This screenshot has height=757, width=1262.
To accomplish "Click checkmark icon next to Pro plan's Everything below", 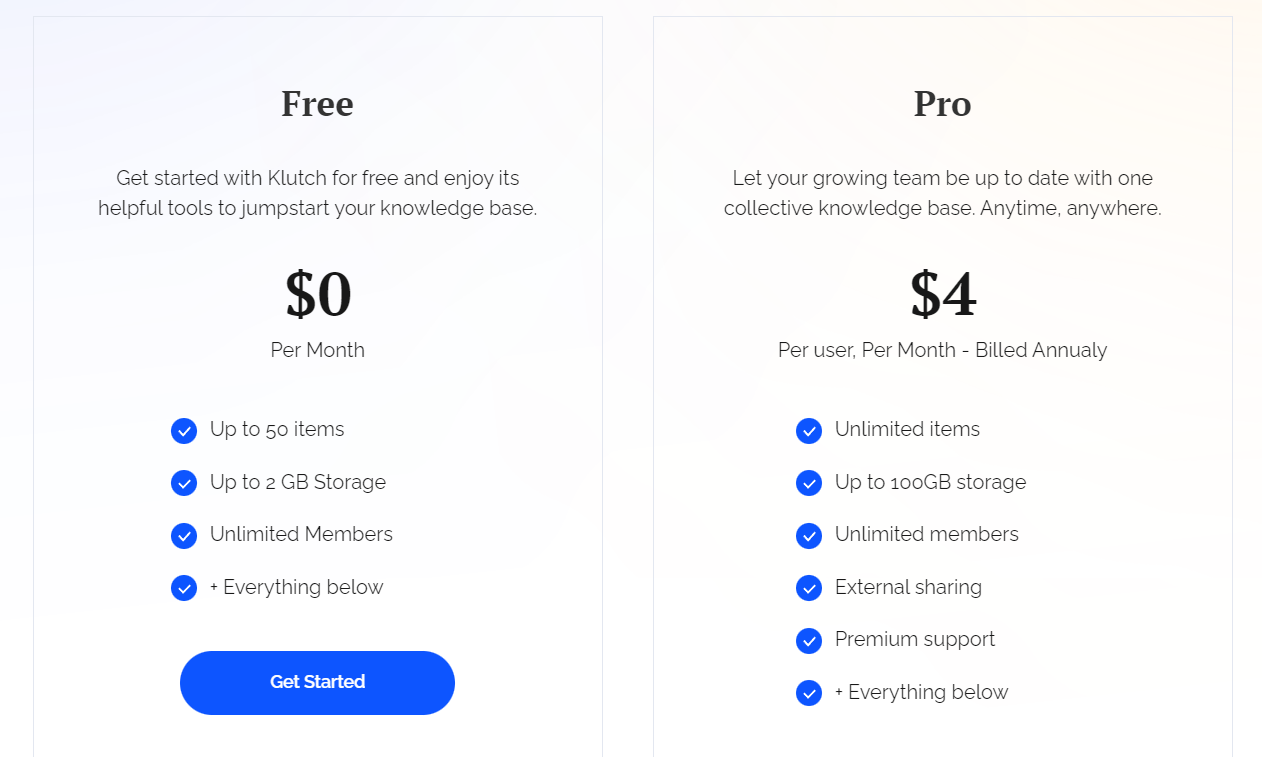I will [x=809, y=693].
